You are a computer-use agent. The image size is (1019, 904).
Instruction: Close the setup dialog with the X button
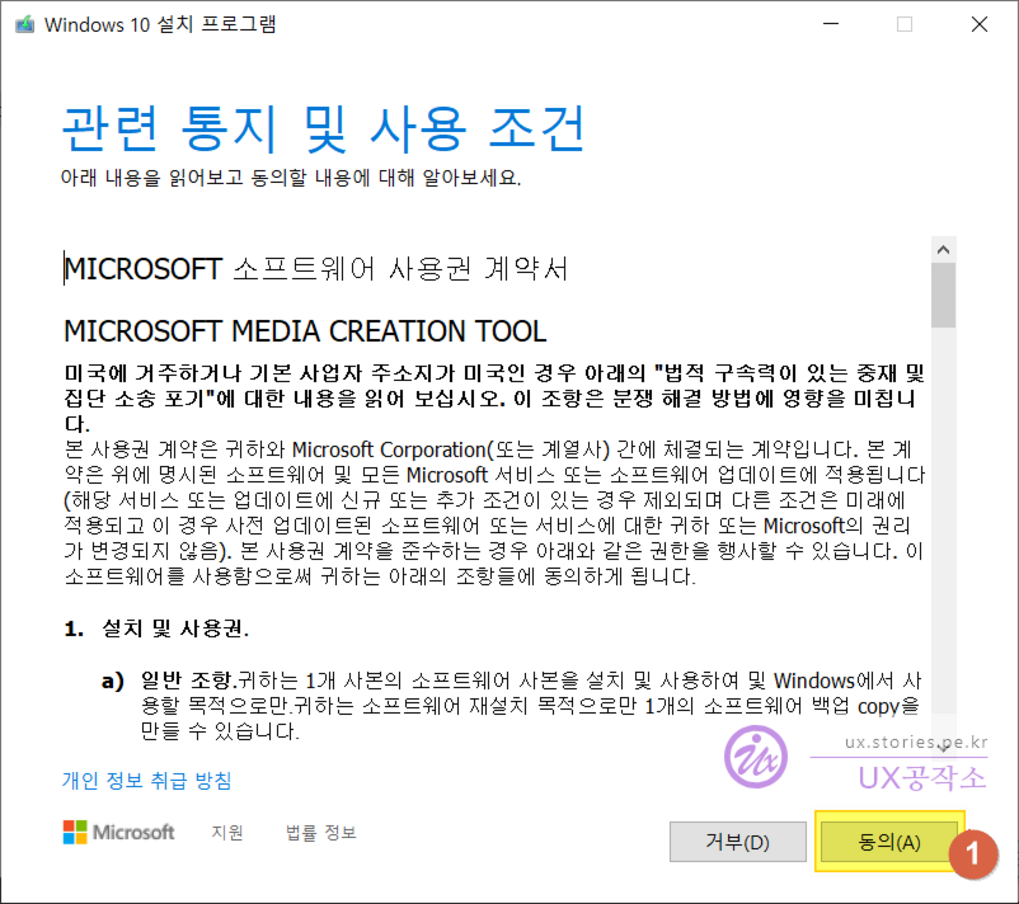pos(979,23)
